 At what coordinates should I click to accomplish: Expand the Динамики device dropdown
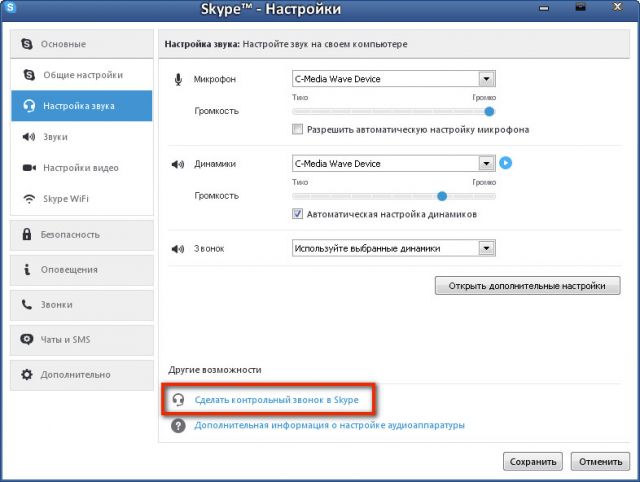tap(487, 164)
